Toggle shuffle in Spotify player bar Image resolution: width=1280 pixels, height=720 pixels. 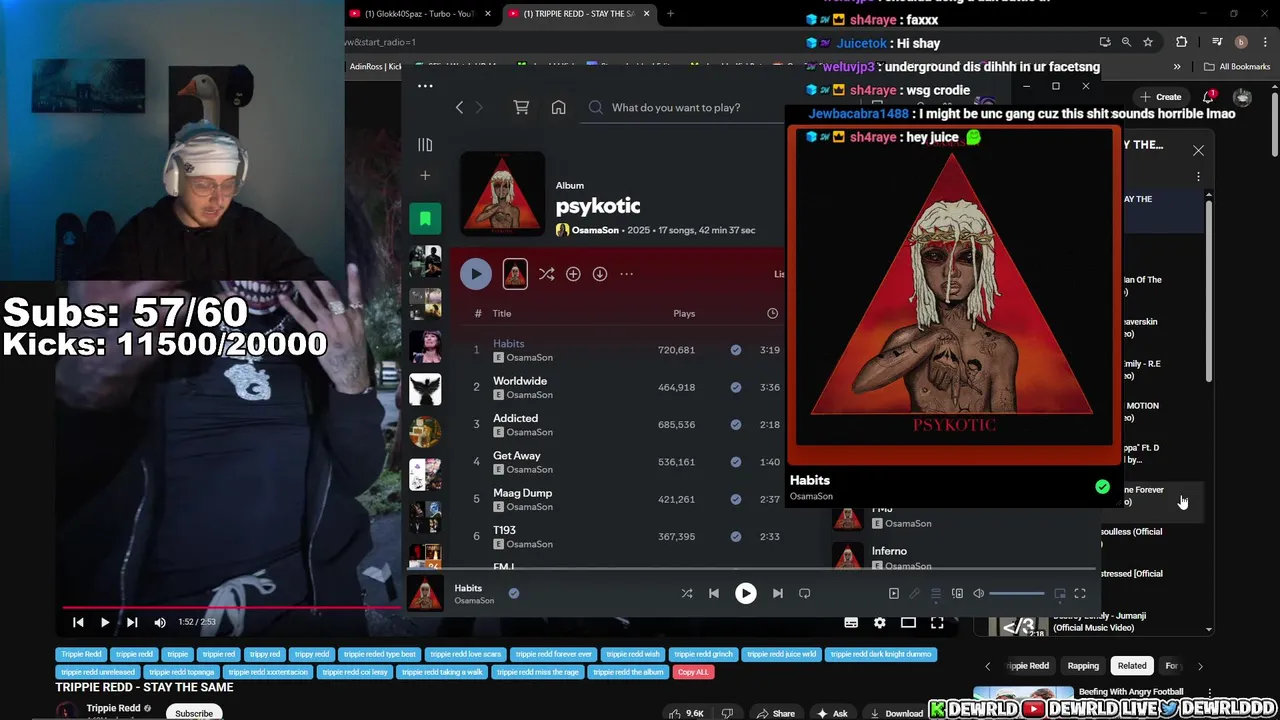(687, 594)
